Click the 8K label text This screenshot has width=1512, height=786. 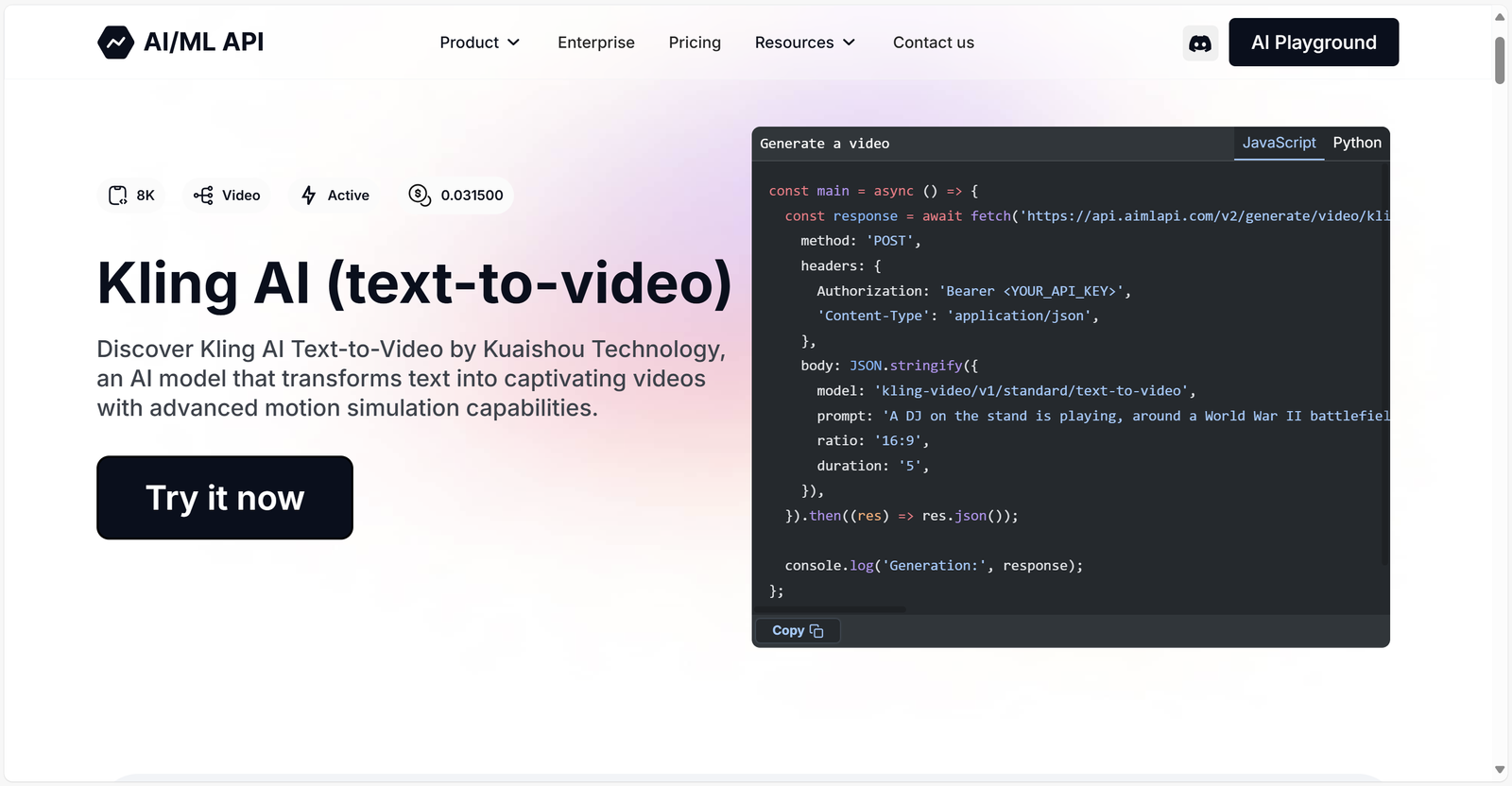pyautogui.click(x=146, y=196)
